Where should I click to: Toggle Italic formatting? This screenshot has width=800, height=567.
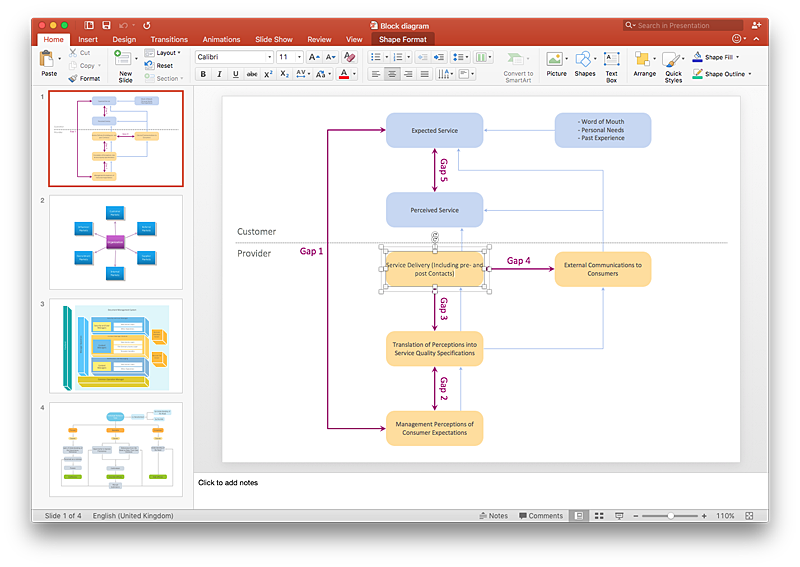(x=219, y=75)
